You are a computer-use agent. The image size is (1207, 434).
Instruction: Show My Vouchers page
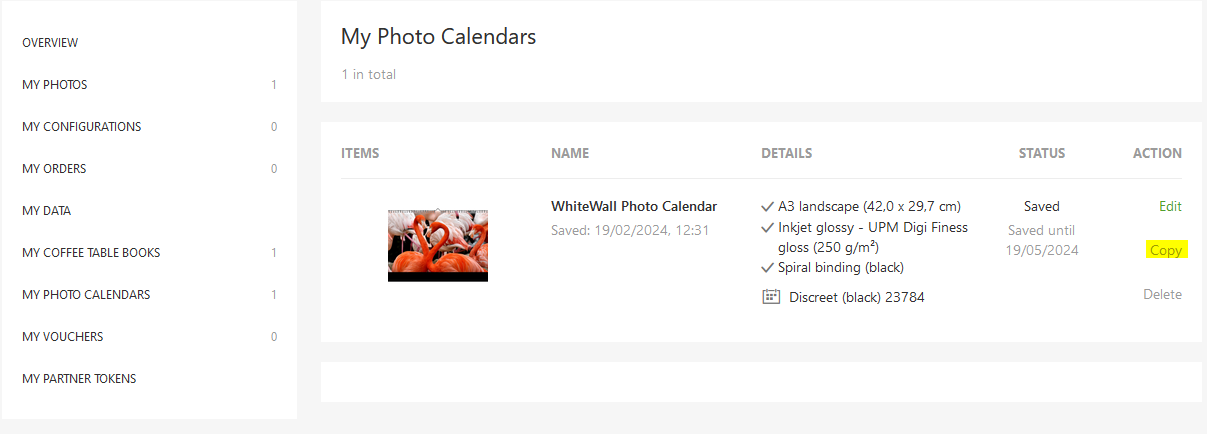pyautogui.click(x=63, y=337)
